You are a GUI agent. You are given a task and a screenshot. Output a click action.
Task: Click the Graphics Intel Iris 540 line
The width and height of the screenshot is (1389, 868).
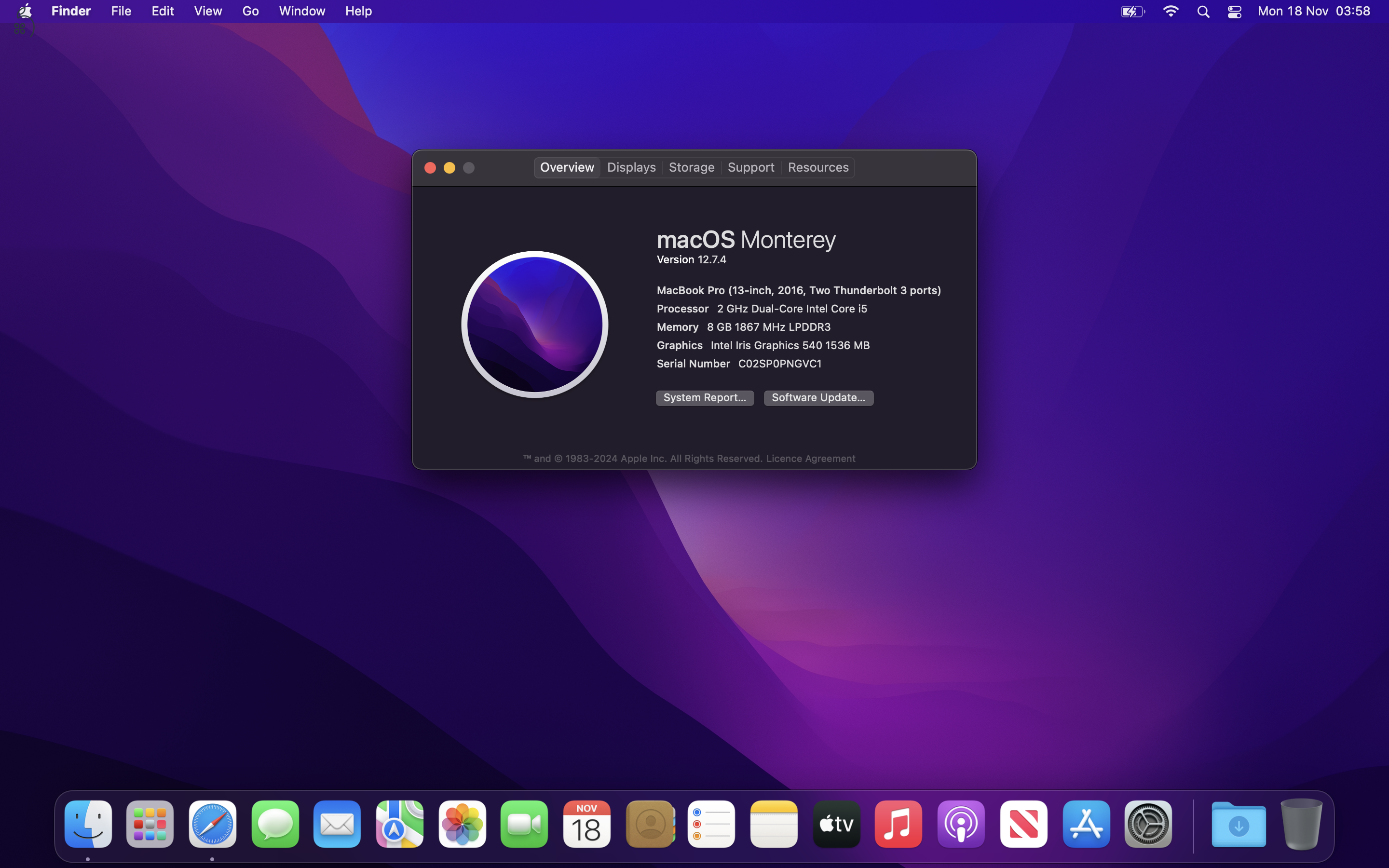click(763, 346)
